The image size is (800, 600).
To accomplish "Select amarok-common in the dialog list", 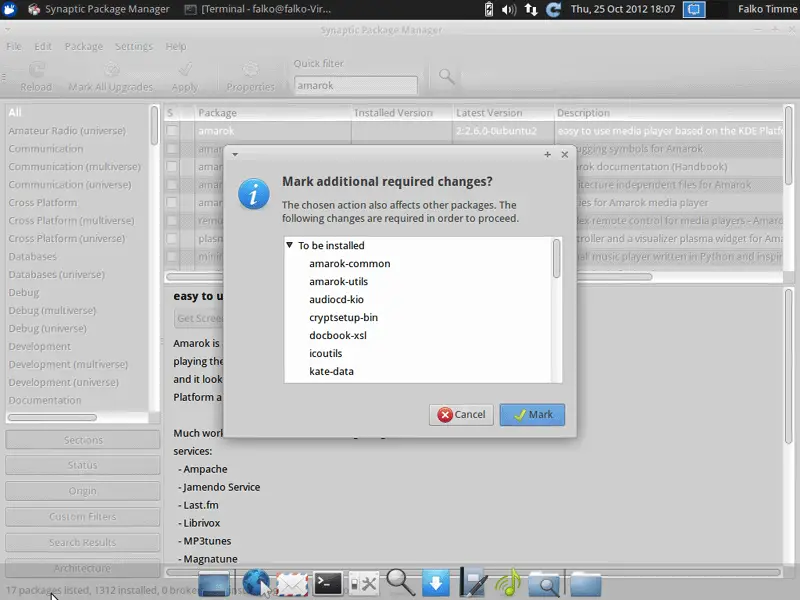I will (349, 264).
